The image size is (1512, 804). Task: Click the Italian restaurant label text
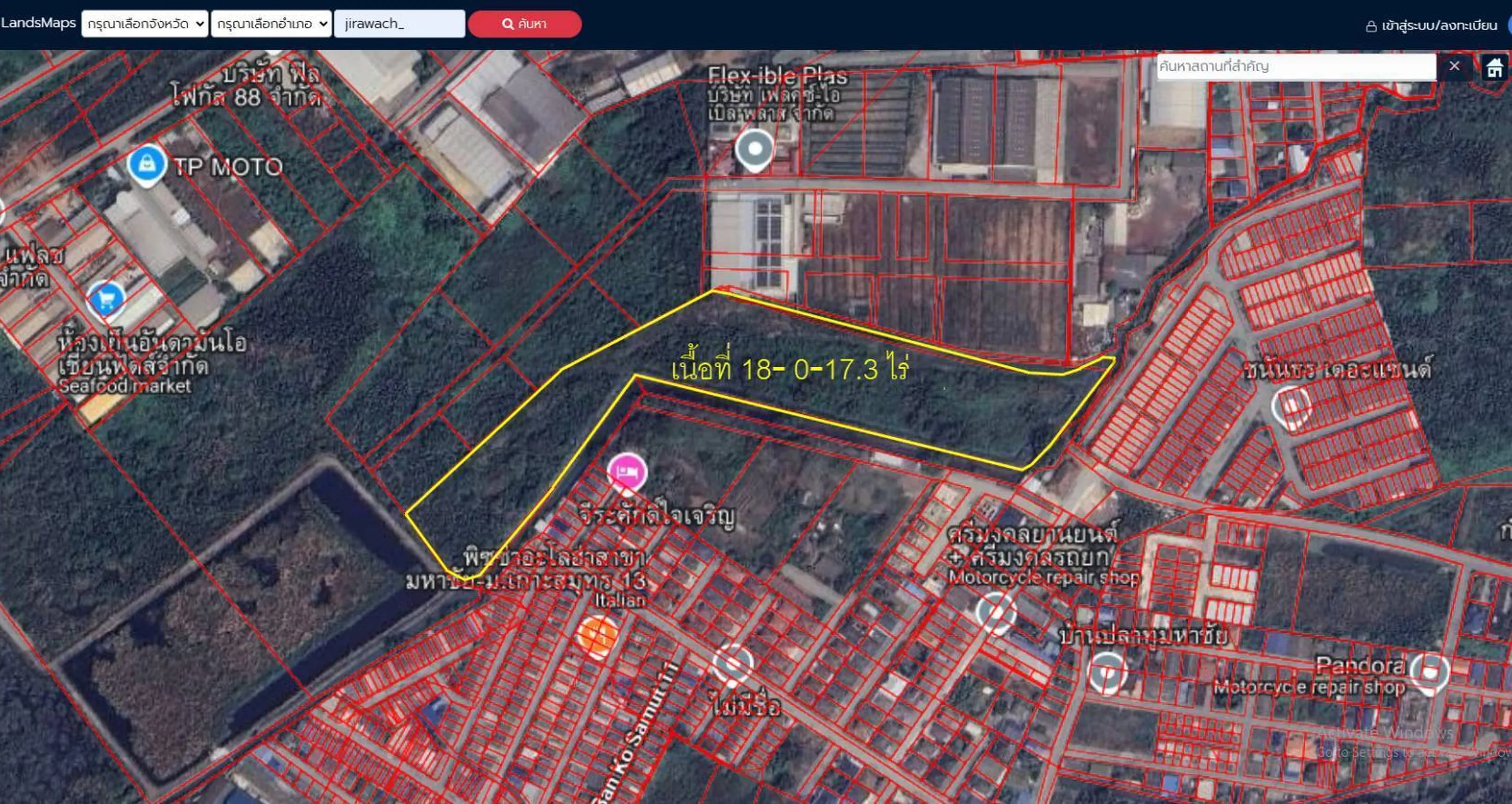click(x=620, y=600)
